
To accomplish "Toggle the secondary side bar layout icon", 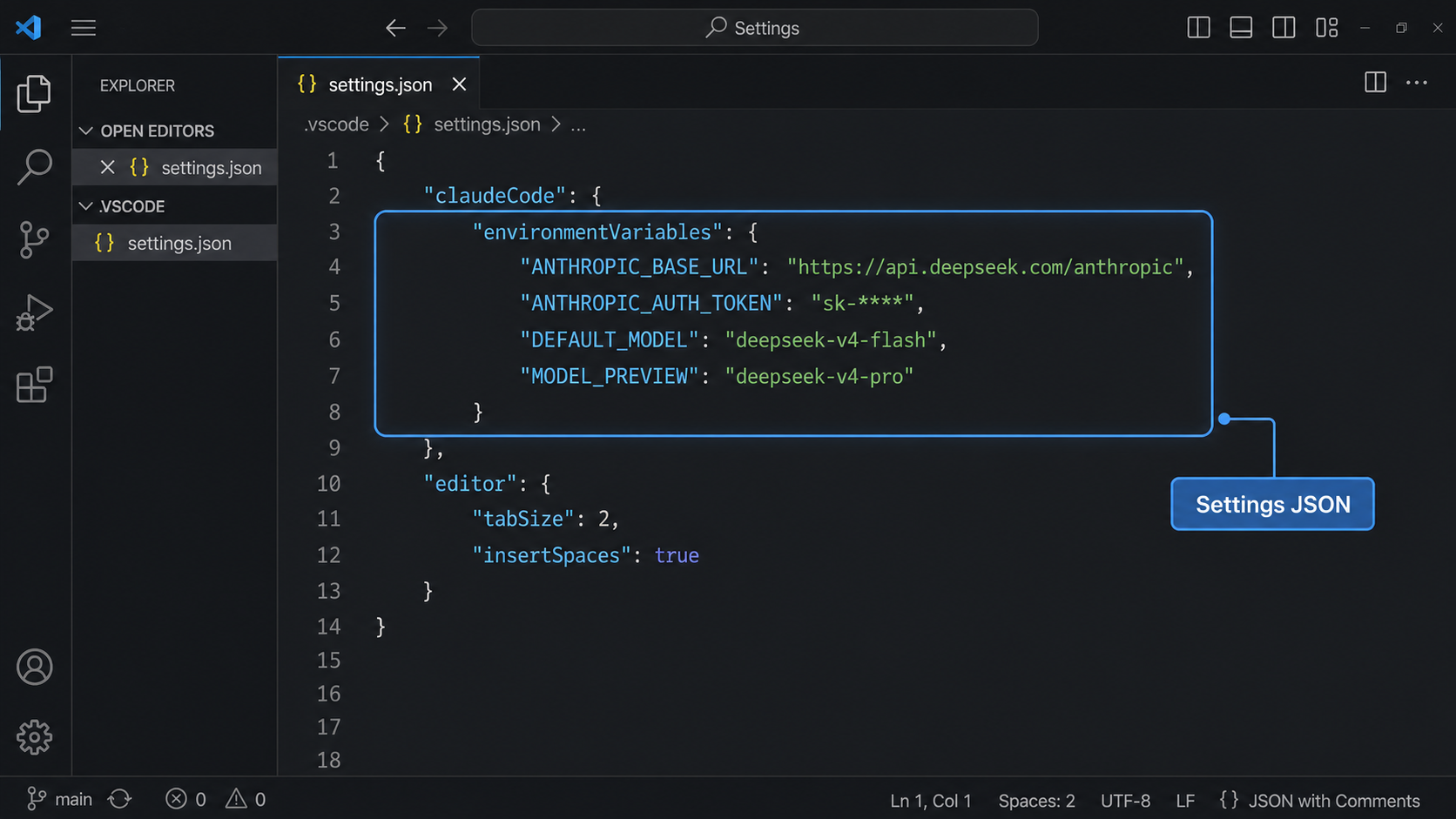I will click(x=1284, y=28).
